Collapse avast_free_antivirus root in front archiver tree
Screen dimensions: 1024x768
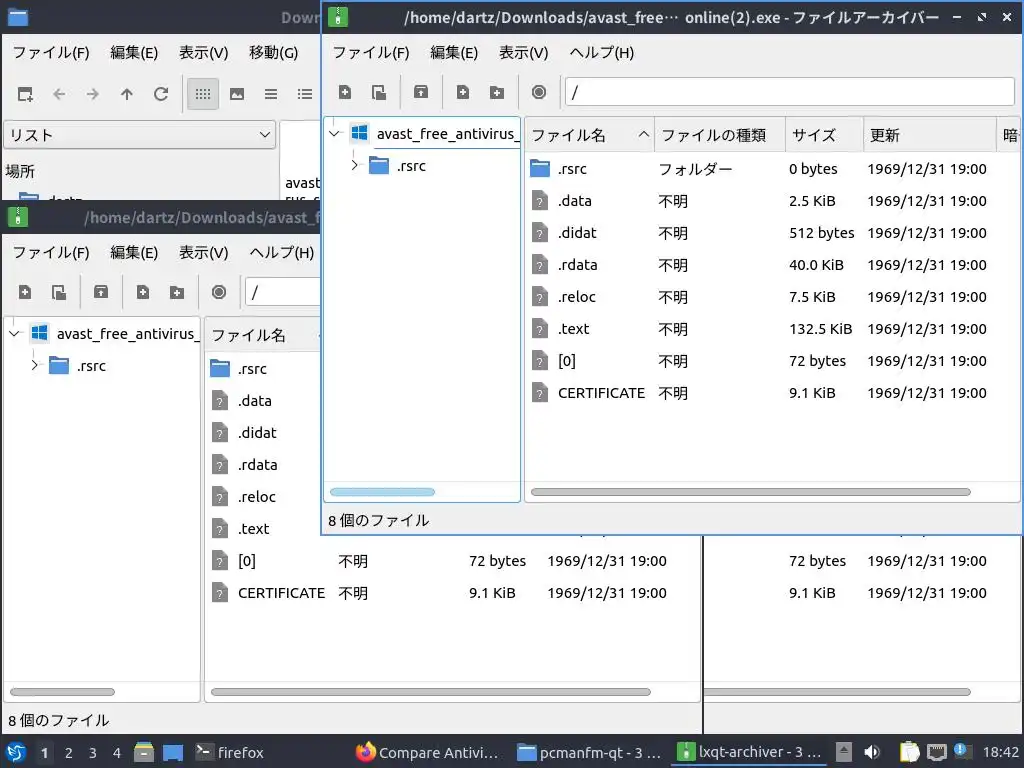click(x=335, y=134)
